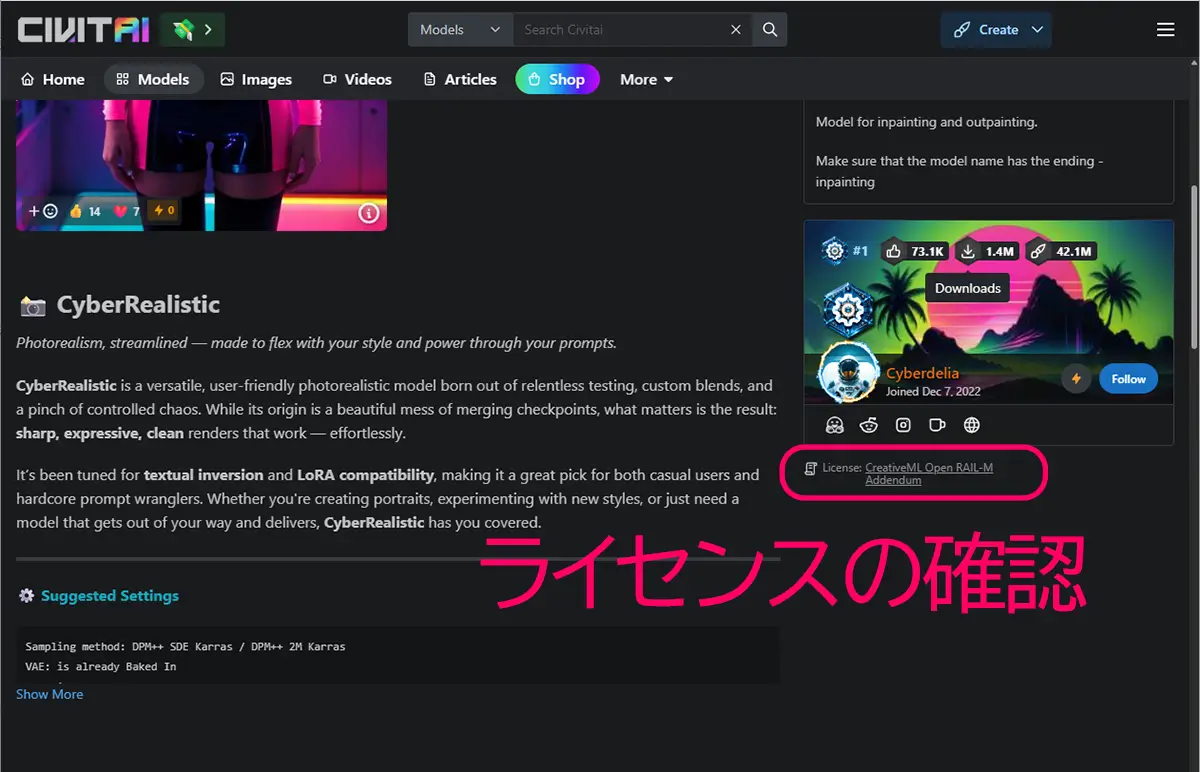Open the Shop page
This screenshot has height=772, width=1200.
click(x=557, y=79)
